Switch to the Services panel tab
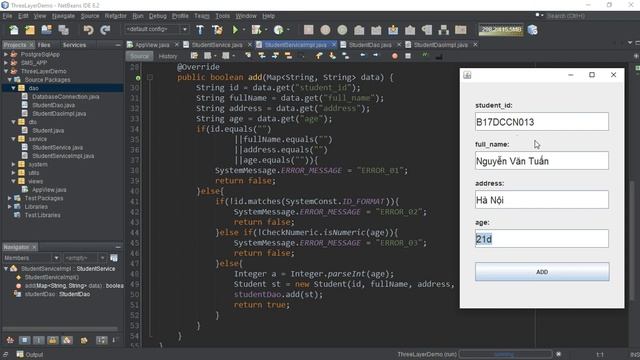Image resolution: width=640 pixels, height=360 pixels. [x=74, y=45]
